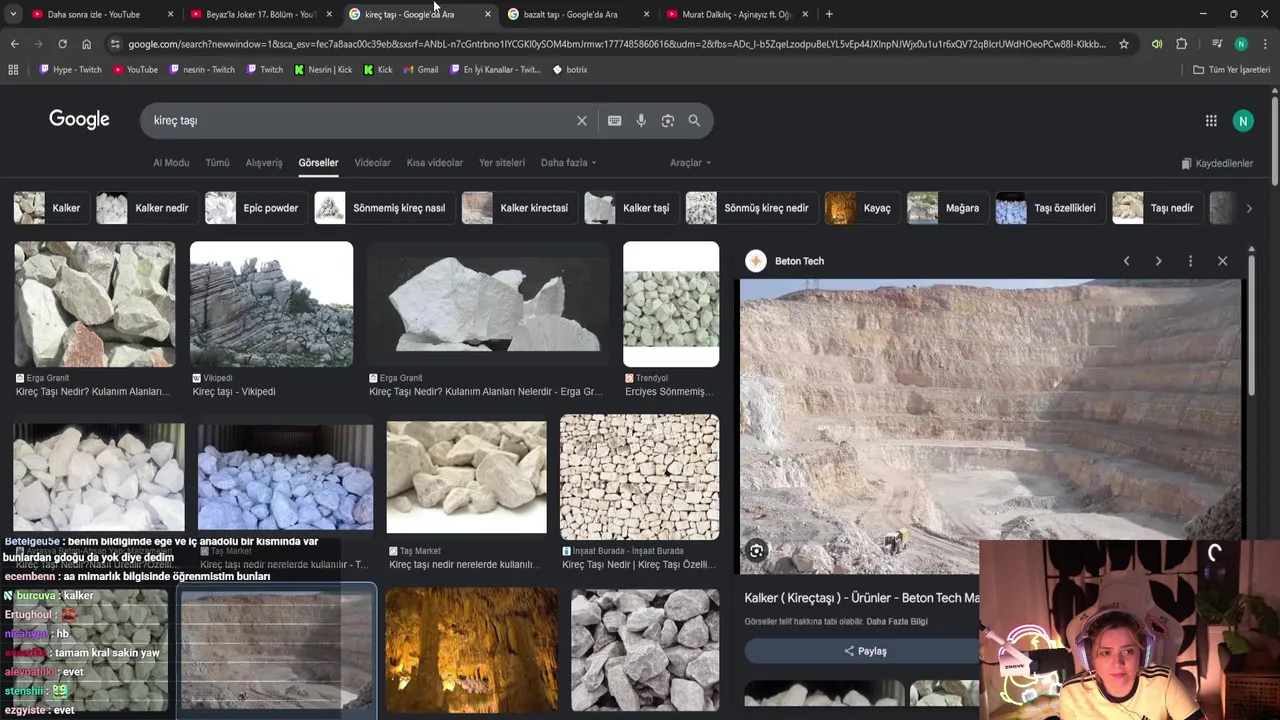
Task: Open the Murat Dalkılıç browser tab
Action: [736, 14]
